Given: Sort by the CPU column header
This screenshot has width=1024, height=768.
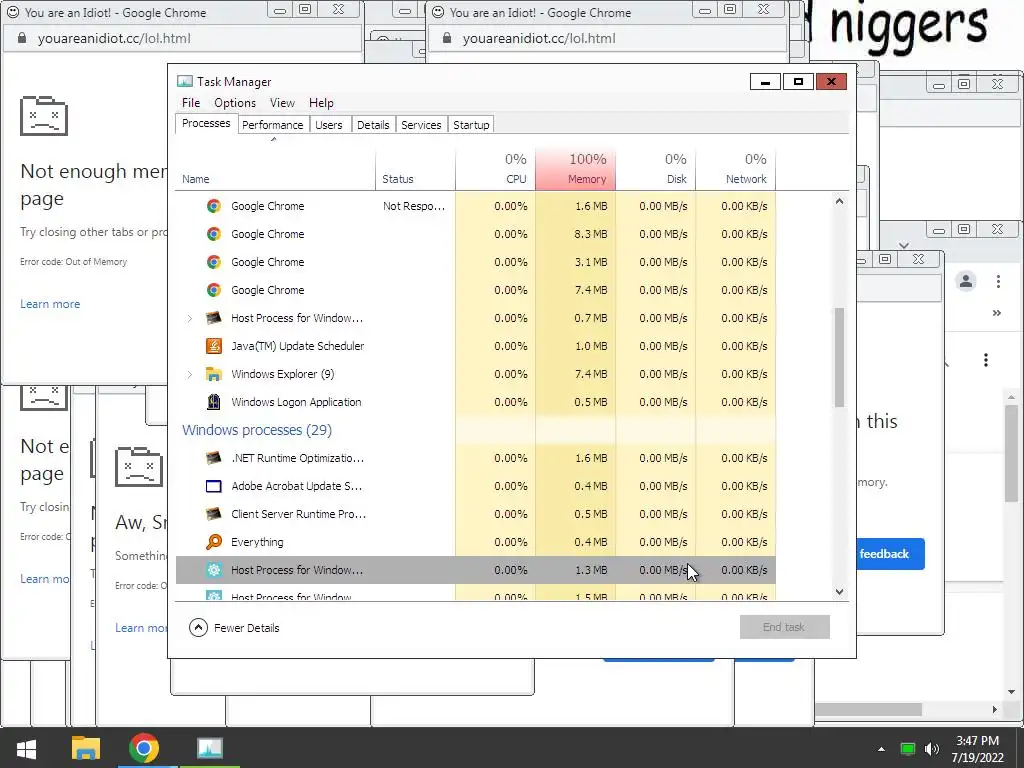Looking at the screenshot, I should click(x=495, y=170).
